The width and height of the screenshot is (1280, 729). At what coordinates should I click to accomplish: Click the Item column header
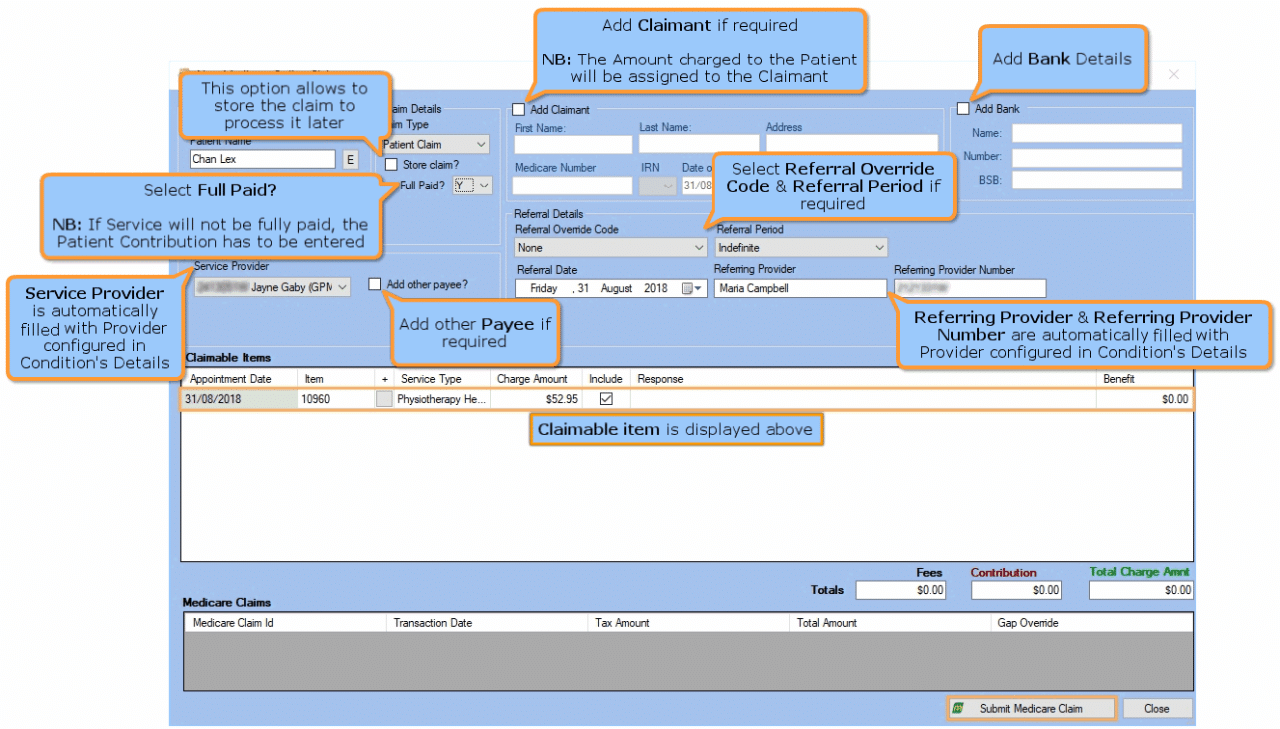tap(336, 379)
